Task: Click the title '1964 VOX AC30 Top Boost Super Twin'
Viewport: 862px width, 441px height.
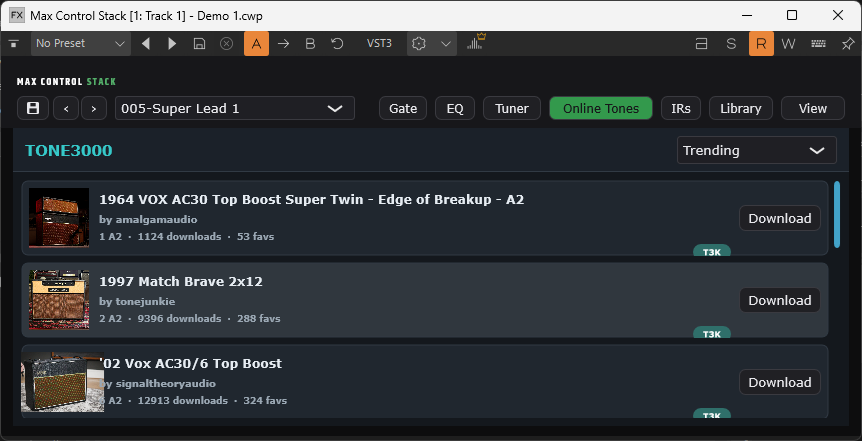Action: pos(231,200)
